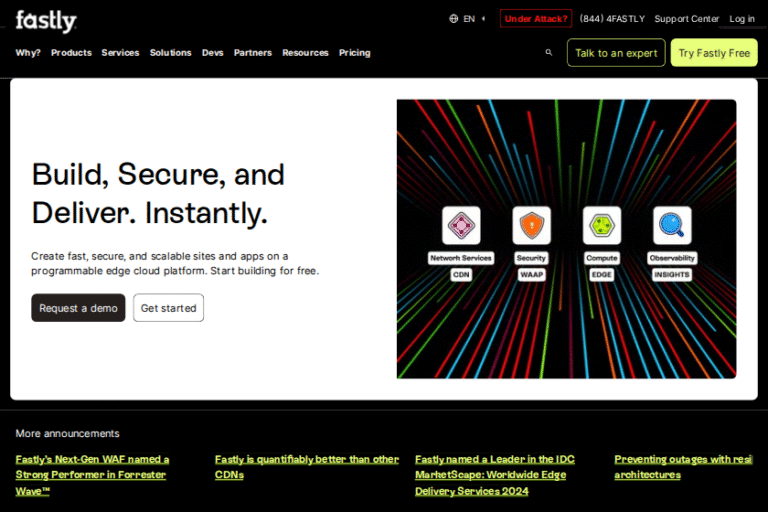The height and width of the screenshot is (512, 768).
Task: Click the hero image with colorful streaks
Action: pyautogui.click(x=566, y=239)
